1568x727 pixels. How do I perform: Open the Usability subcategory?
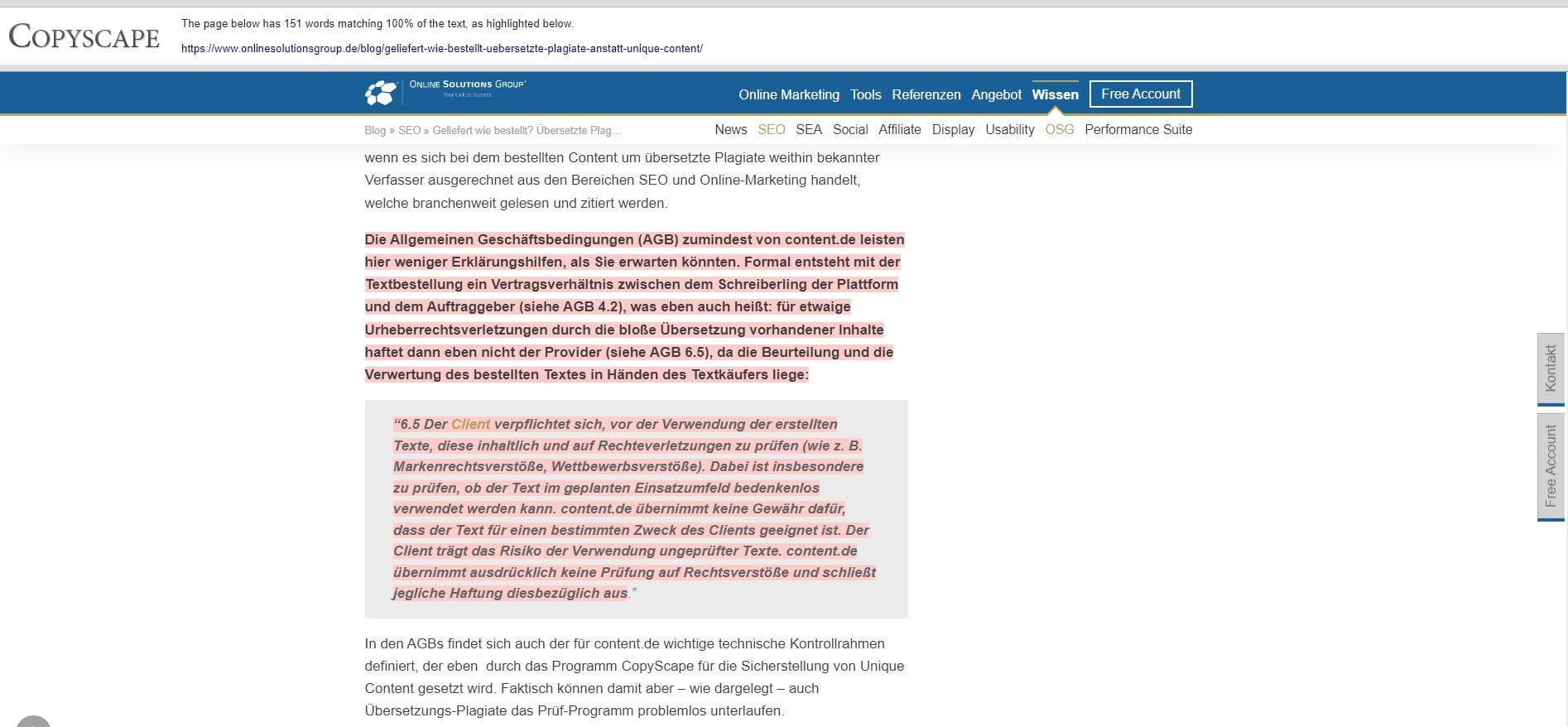click(x=1010, y=129)
